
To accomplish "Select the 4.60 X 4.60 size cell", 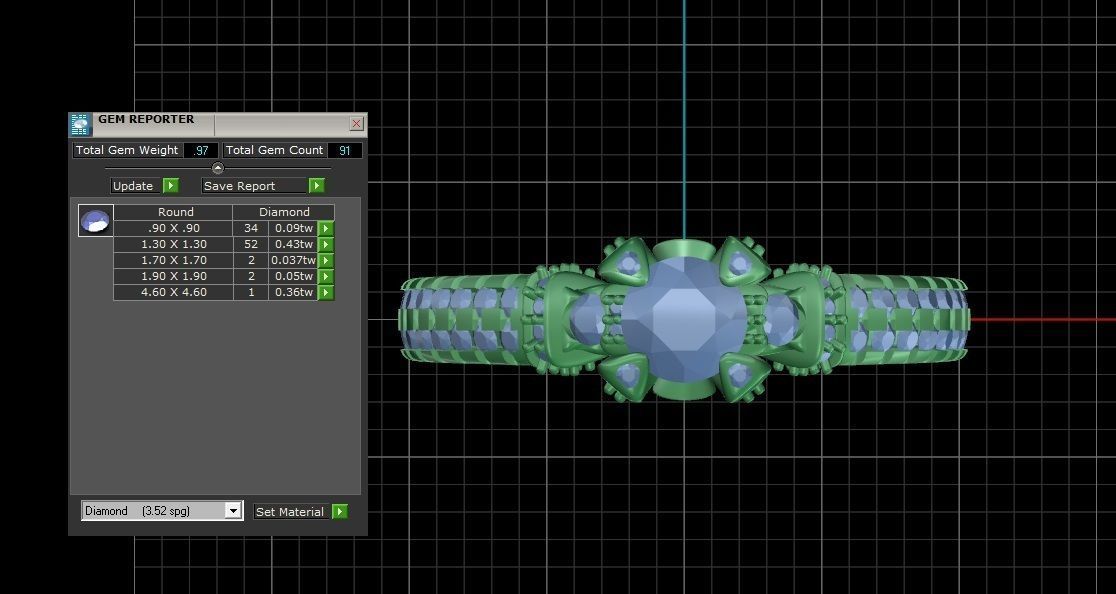I will [x=174, y=292].
